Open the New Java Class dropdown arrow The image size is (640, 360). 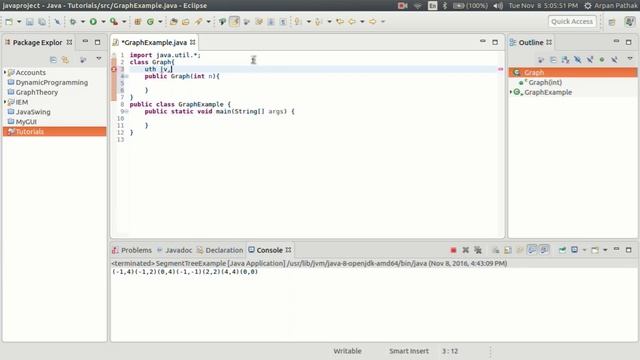point(160,22)
